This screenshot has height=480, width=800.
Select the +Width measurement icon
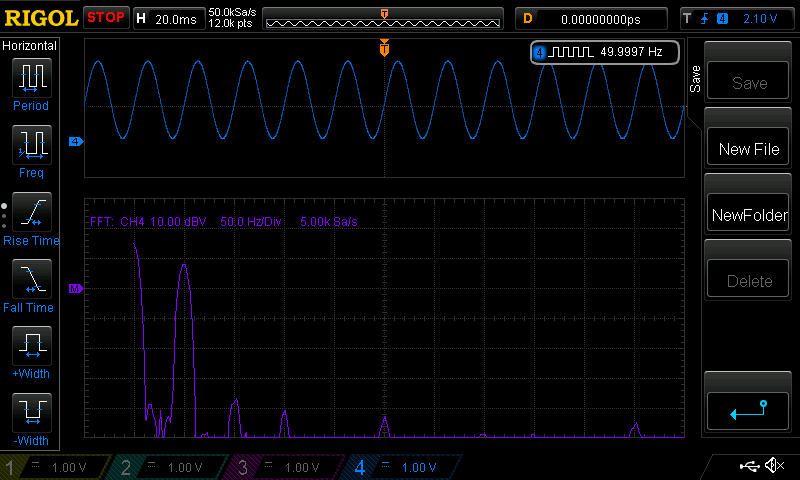coord(31,347)
